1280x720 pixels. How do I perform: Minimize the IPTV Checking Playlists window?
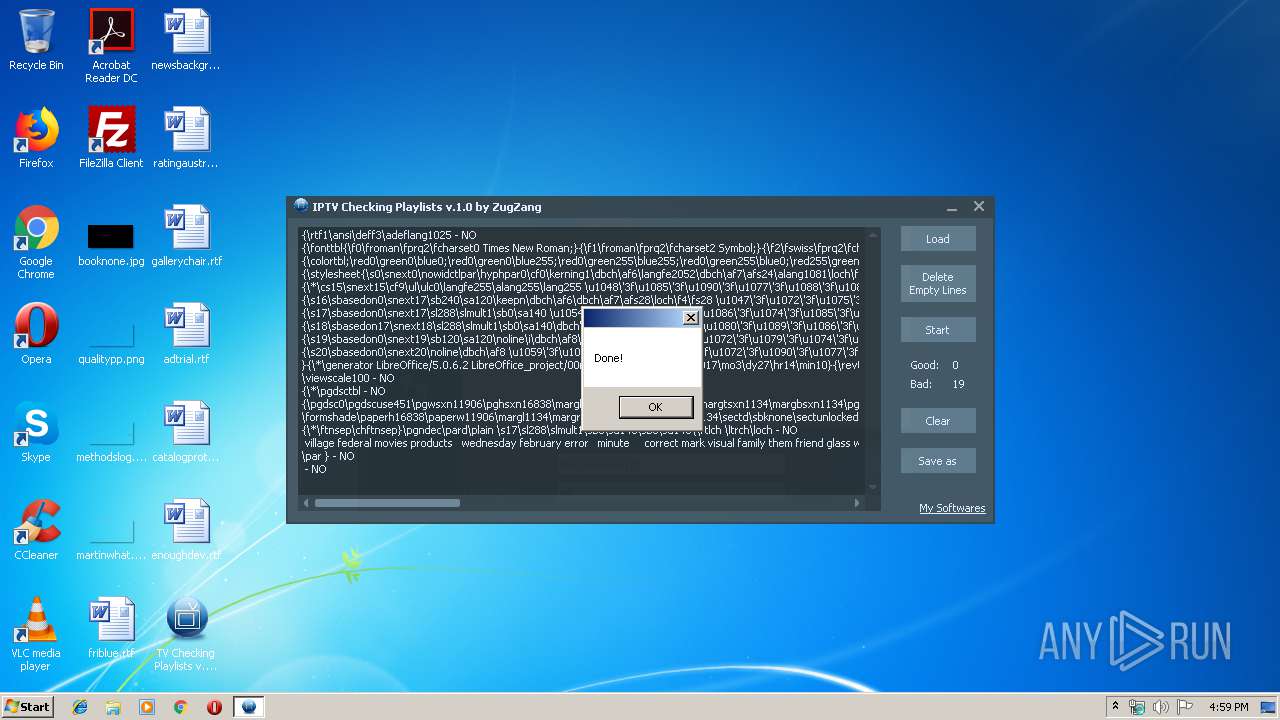[x=952, y=207]
